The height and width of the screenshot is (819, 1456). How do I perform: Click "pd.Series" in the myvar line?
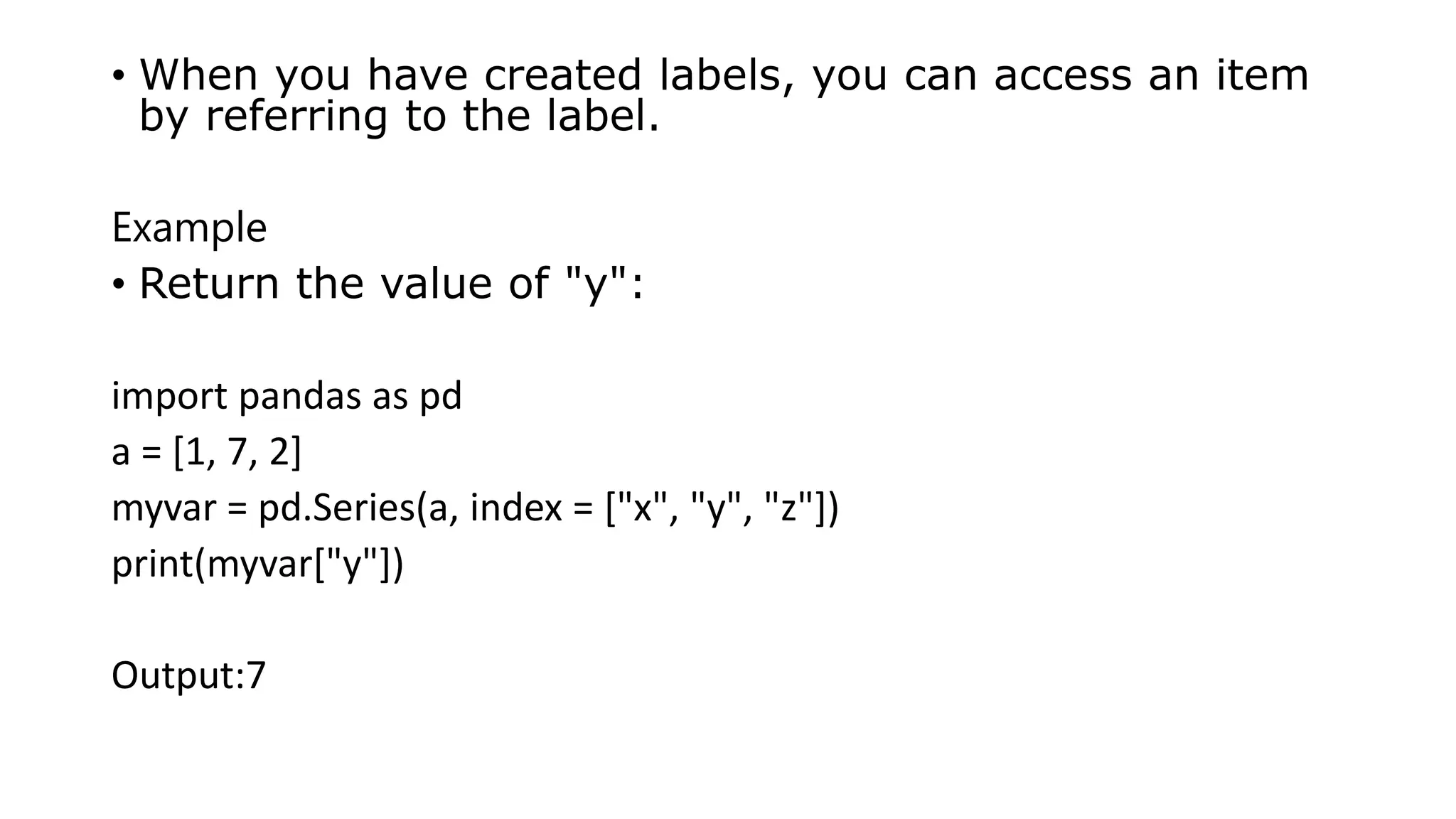click(336, 508)
